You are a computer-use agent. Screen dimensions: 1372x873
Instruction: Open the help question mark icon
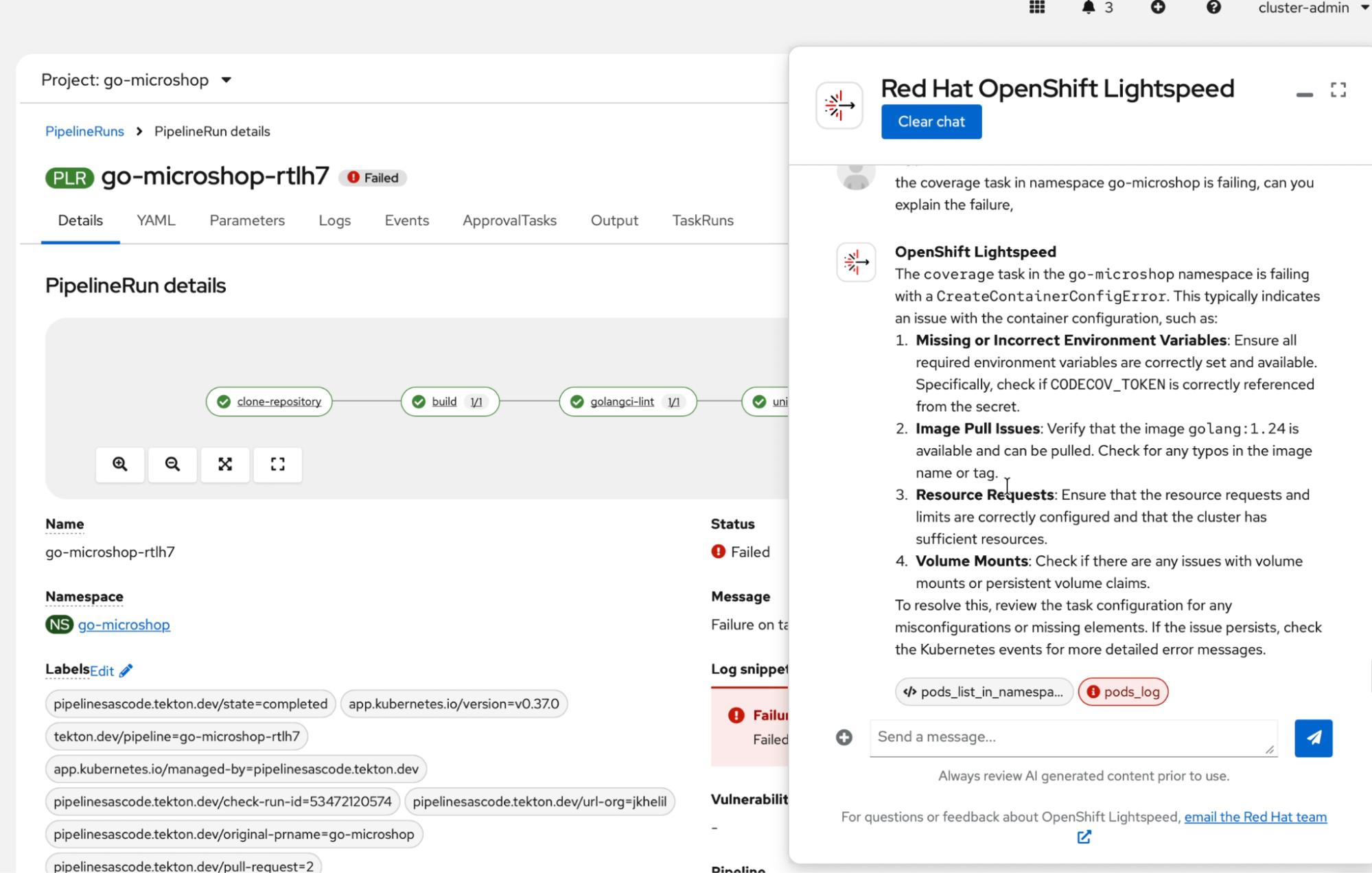coord(1213,8)
